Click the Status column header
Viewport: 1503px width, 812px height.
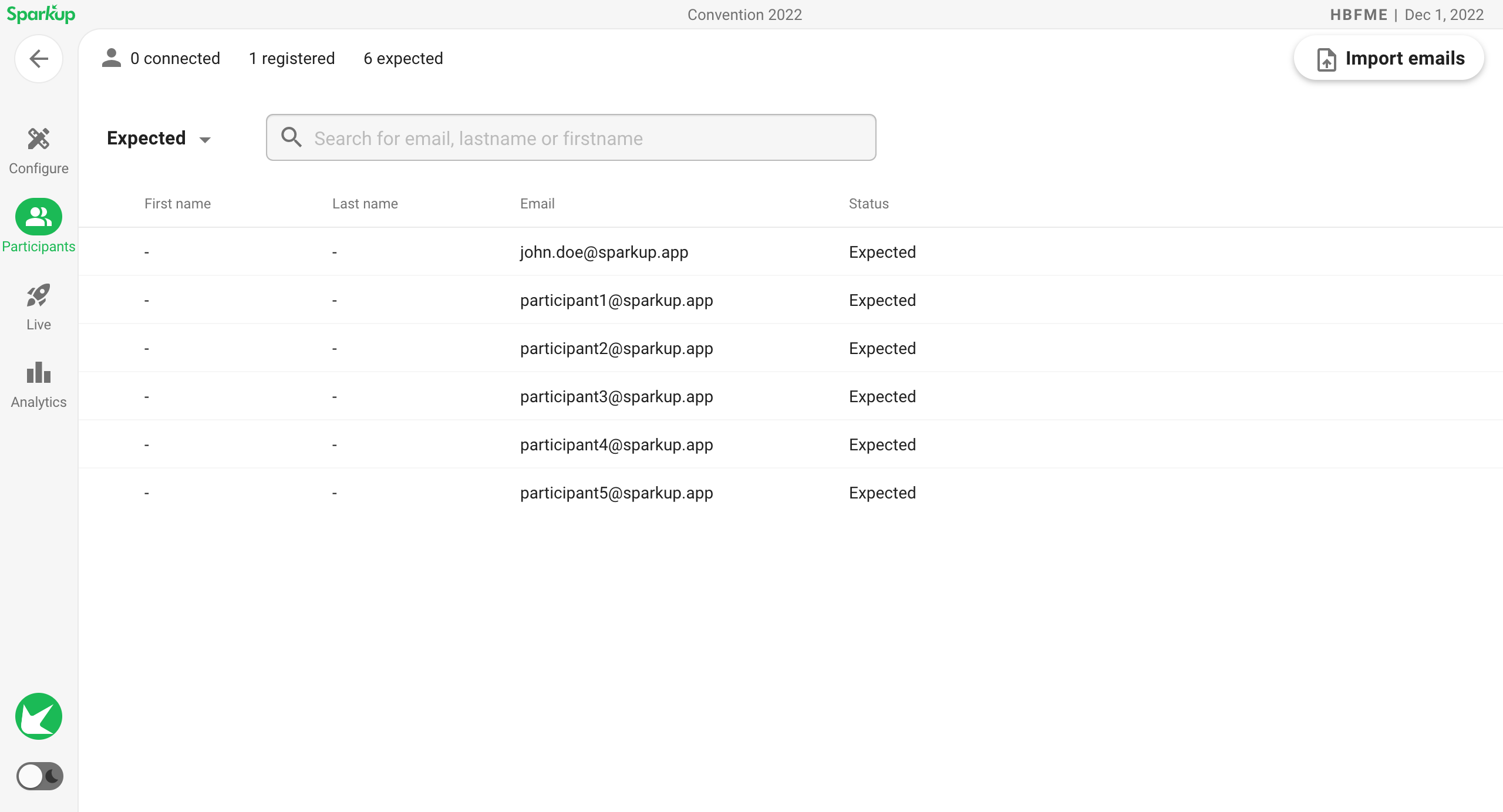(869, 204)
